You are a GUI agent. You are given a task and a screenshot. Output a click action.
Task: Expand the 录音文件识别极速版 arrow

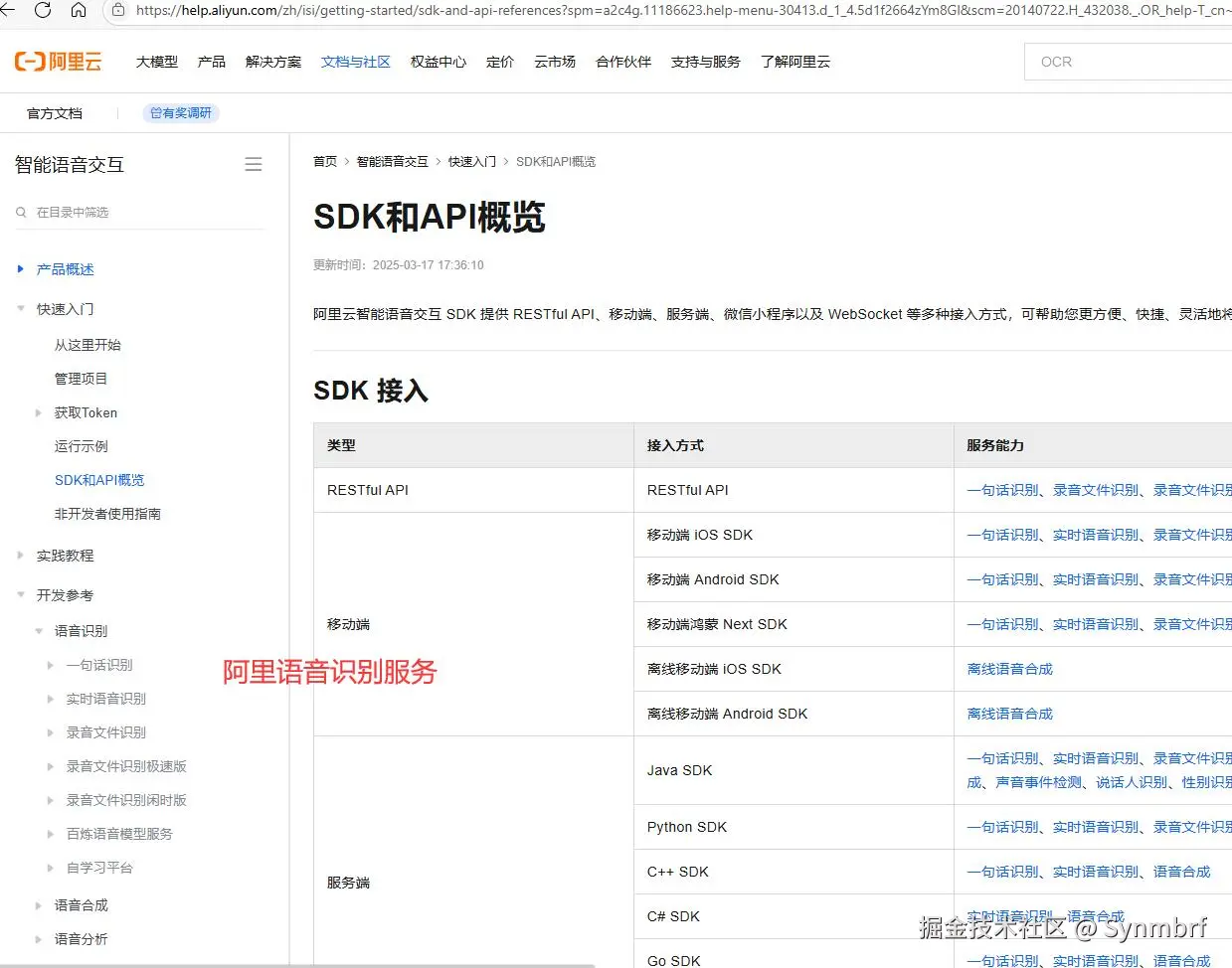click(51, 766)
